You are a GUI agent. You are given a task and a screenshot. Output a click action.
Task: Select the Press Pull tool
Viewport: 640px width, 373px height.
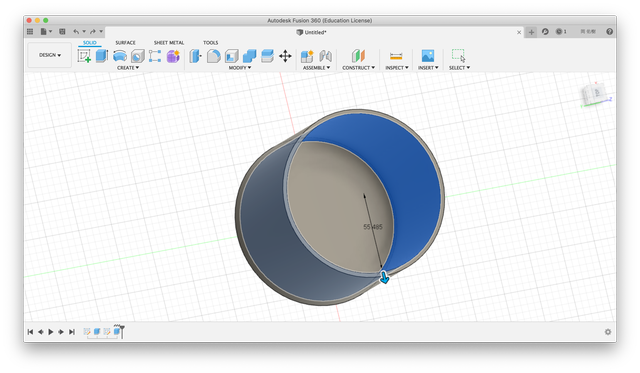(x=196, y=56)
